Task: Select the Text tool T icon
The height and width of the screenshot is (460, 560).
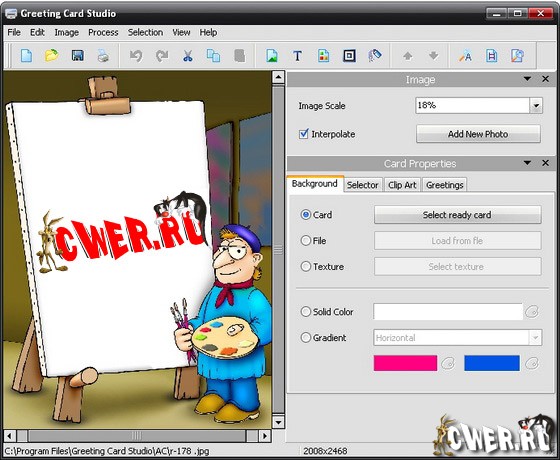Action: pyautogui.click(x=298, y=56)
